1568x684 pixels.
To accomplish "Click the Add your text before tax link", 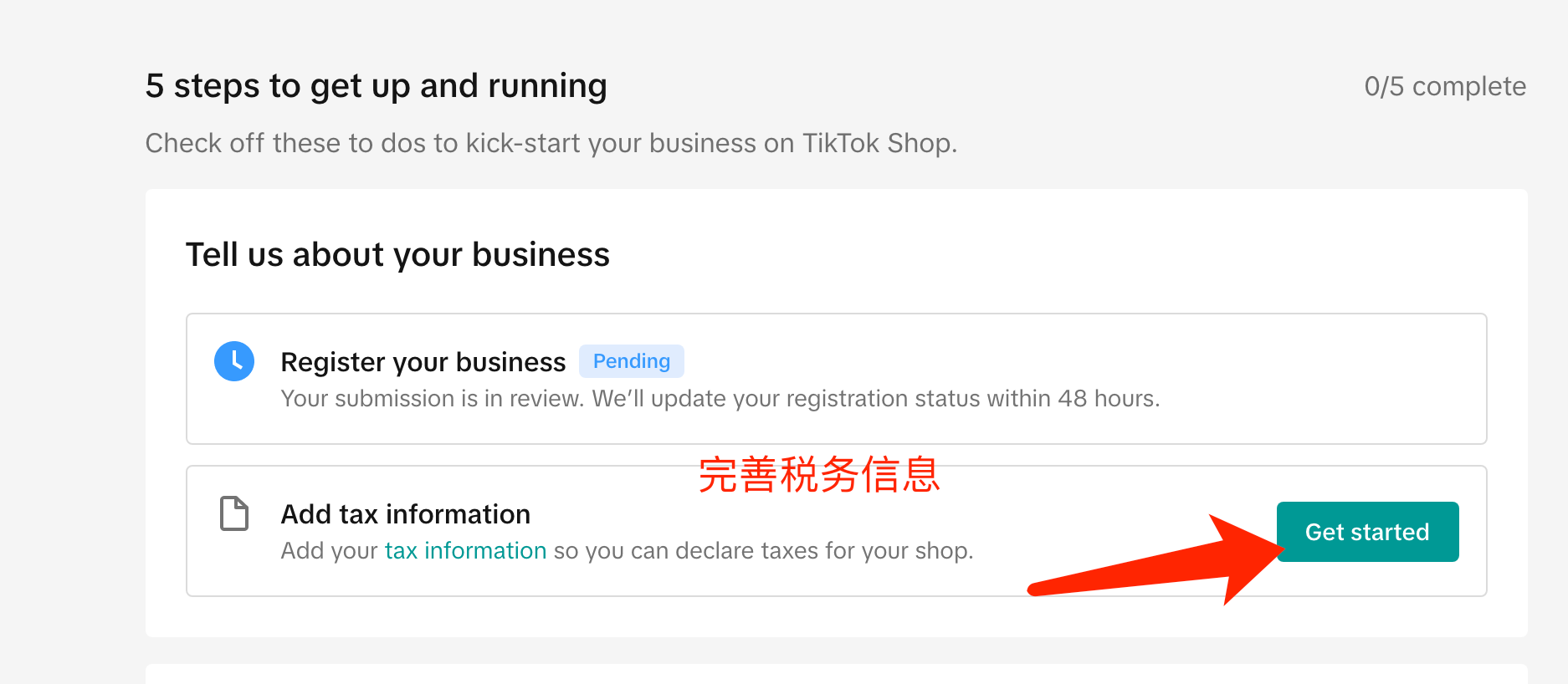I will click(x=331, y=551).
